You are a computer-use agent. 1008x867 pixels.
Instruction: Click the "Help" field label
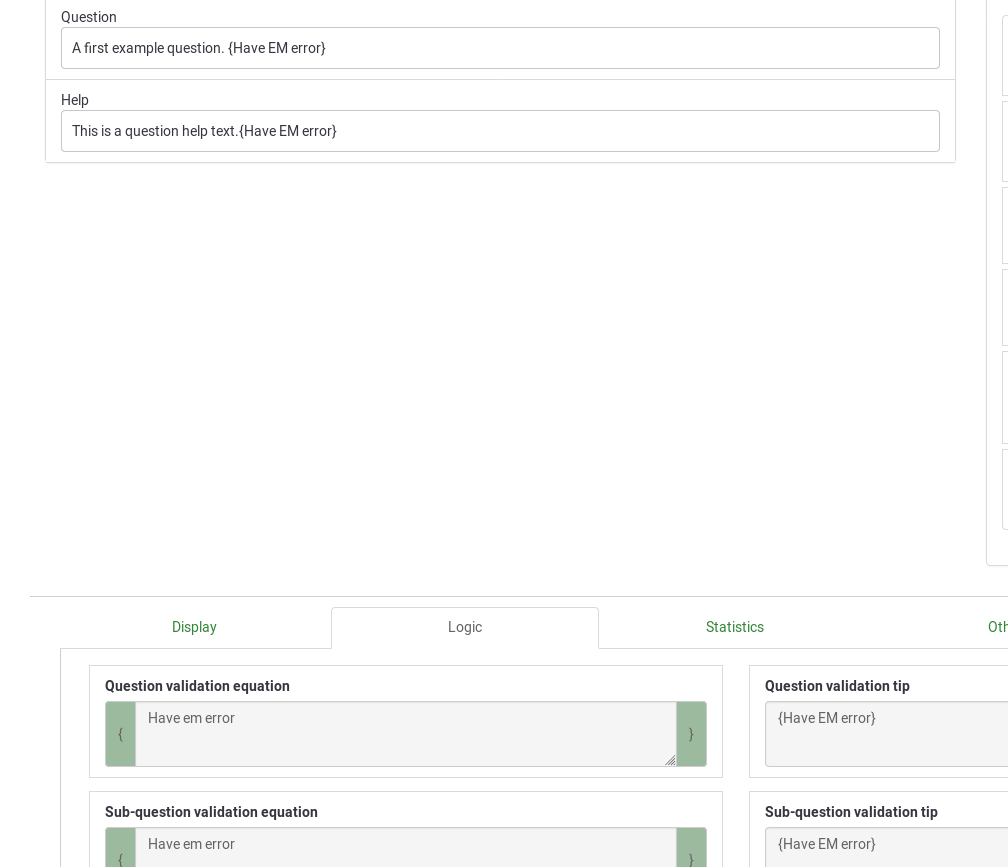(75, 100)
